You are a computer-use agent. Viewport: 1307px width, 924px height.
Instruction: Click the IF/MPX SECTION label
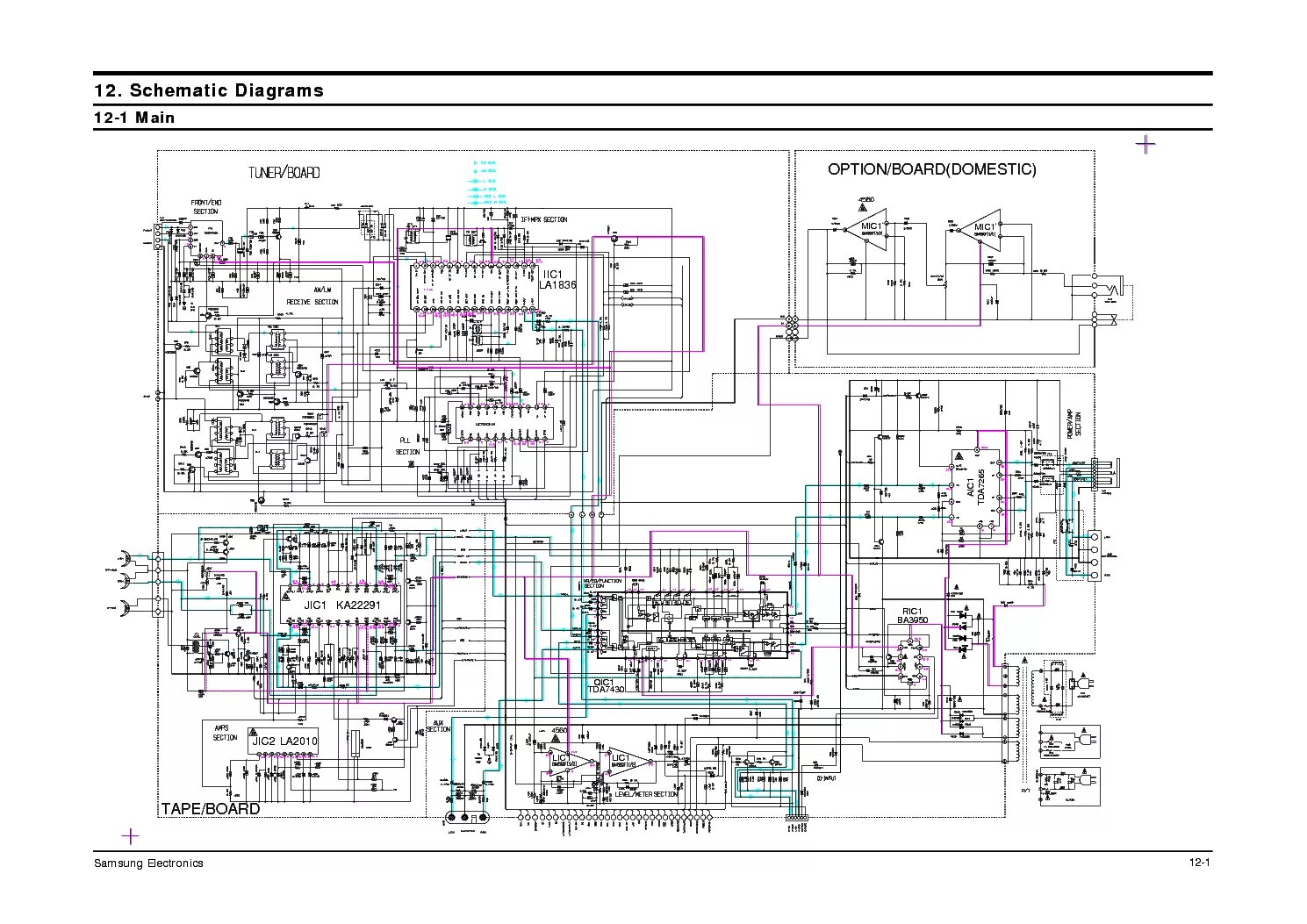click(x=543, y=219)
